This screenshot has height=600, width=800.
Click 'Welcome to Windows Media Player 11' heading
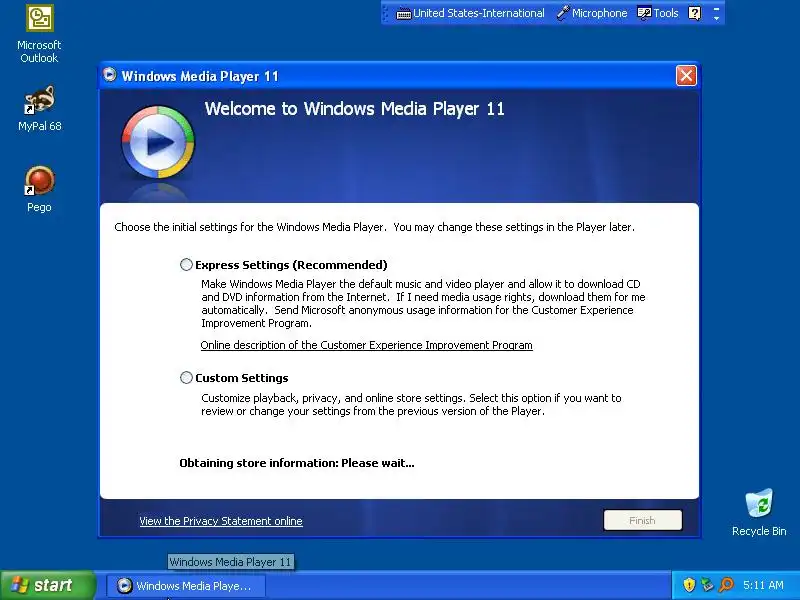[355, 109]
